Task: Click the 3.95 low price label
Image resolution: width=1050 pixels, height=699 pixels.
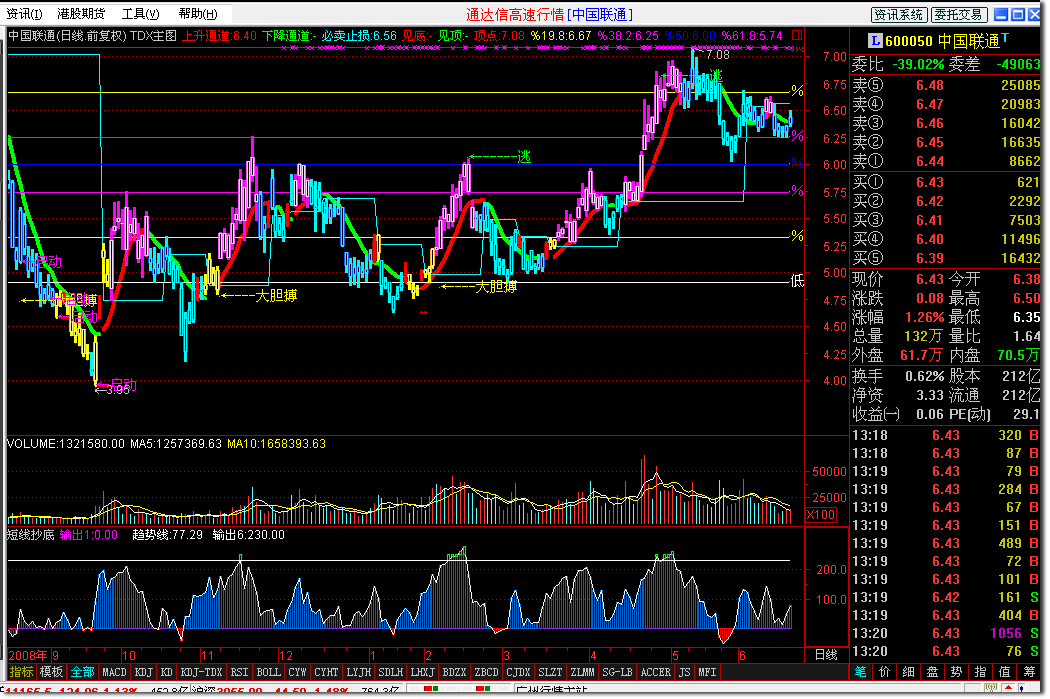Action: (117, 390)
